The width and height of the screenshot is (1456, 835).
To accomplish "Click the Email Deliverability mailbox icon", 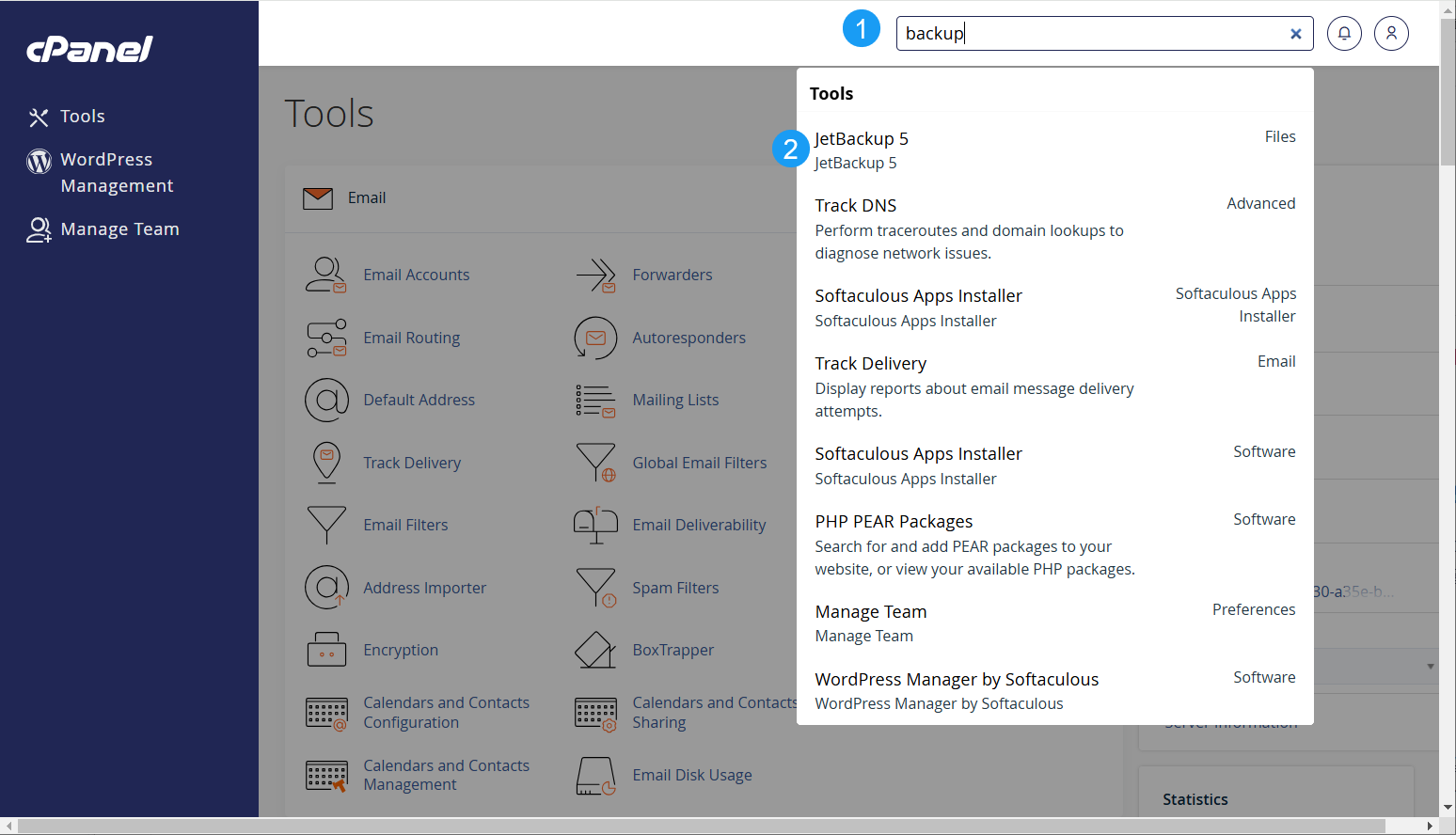I will [595, 525].
